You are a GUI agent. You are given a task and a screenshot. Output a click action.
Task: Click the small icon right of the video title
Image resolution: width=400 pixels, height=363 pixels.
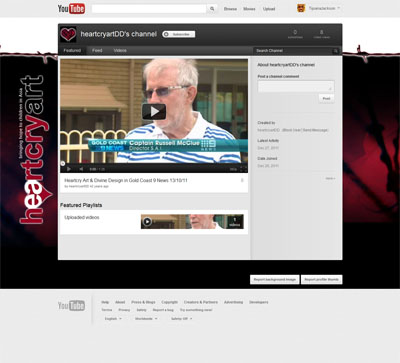(242, 180)
